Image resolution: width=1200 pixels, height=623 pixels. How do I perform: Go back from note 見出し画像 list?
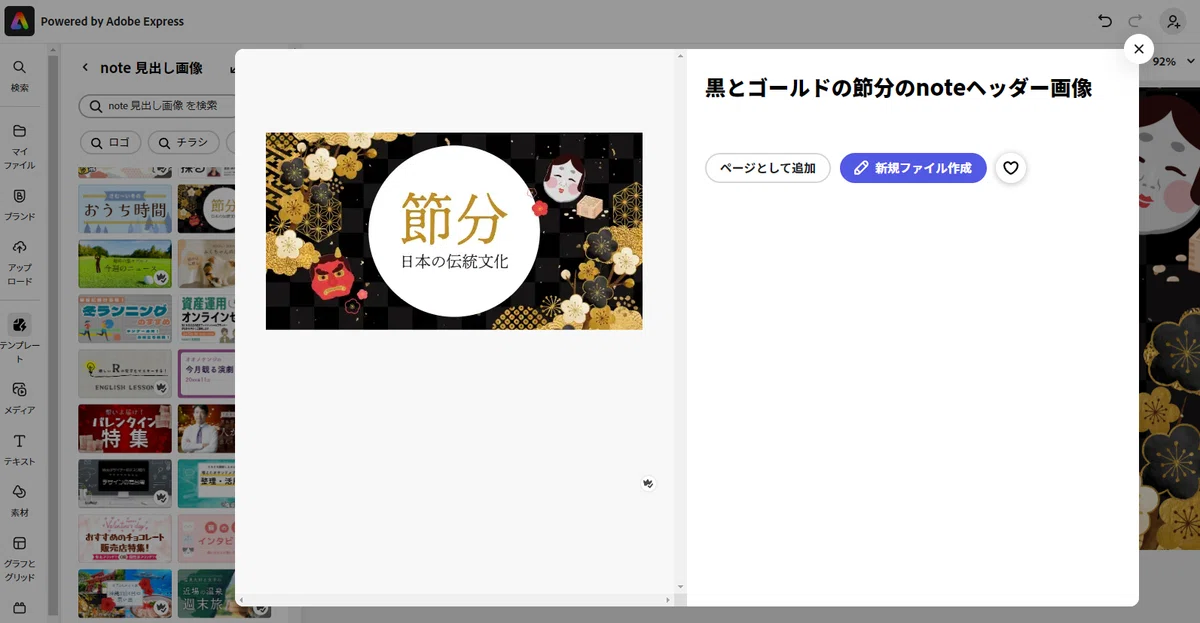click(x=85, y=68)
